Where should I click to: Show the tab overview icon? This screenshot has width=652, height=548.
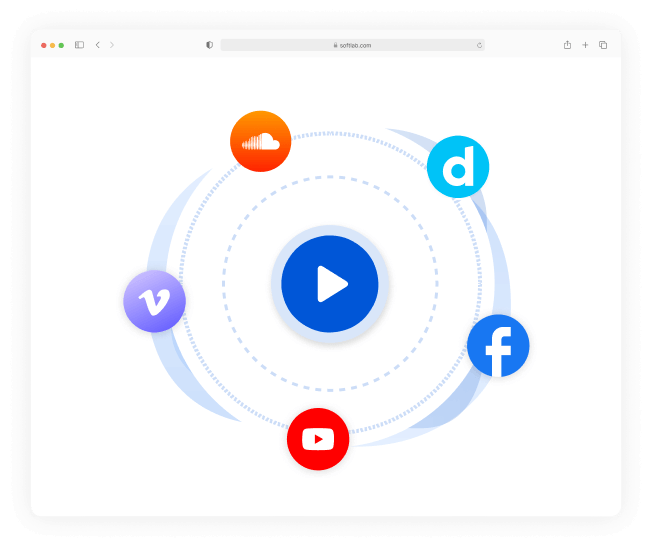coord(603,45)
